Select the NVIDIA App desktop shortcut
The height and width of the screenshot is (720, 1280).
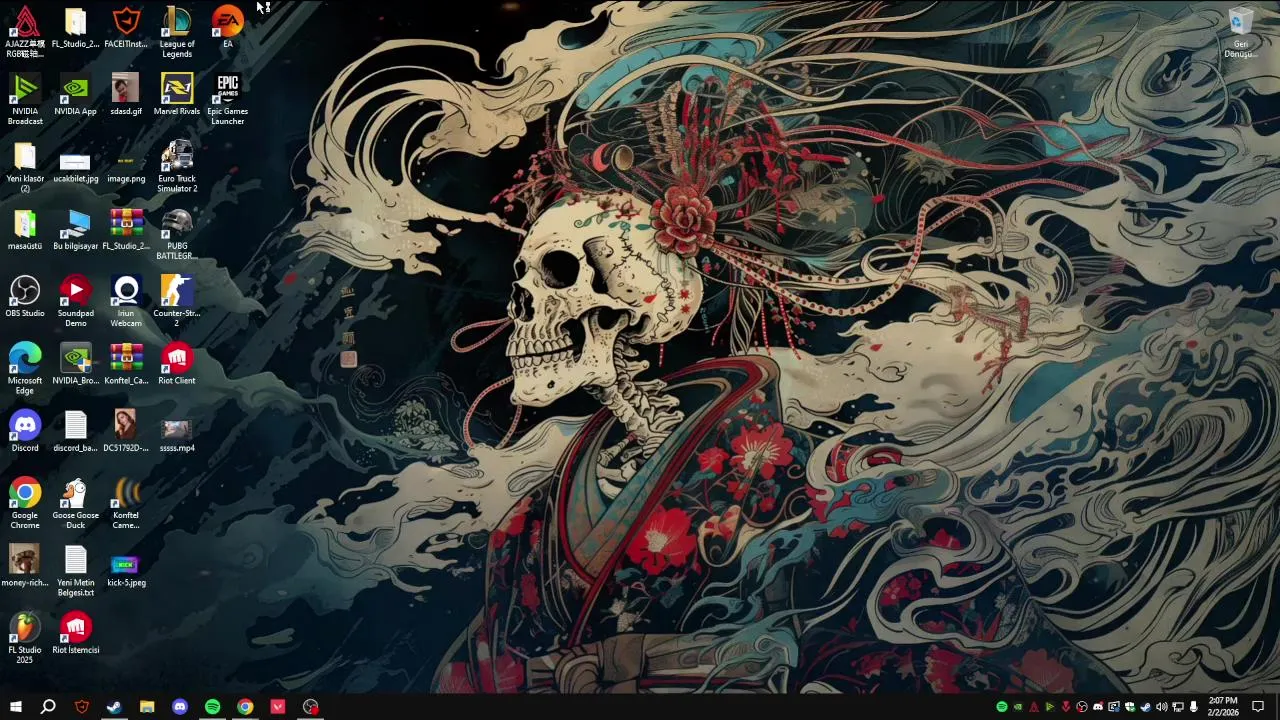click(75, 95)
